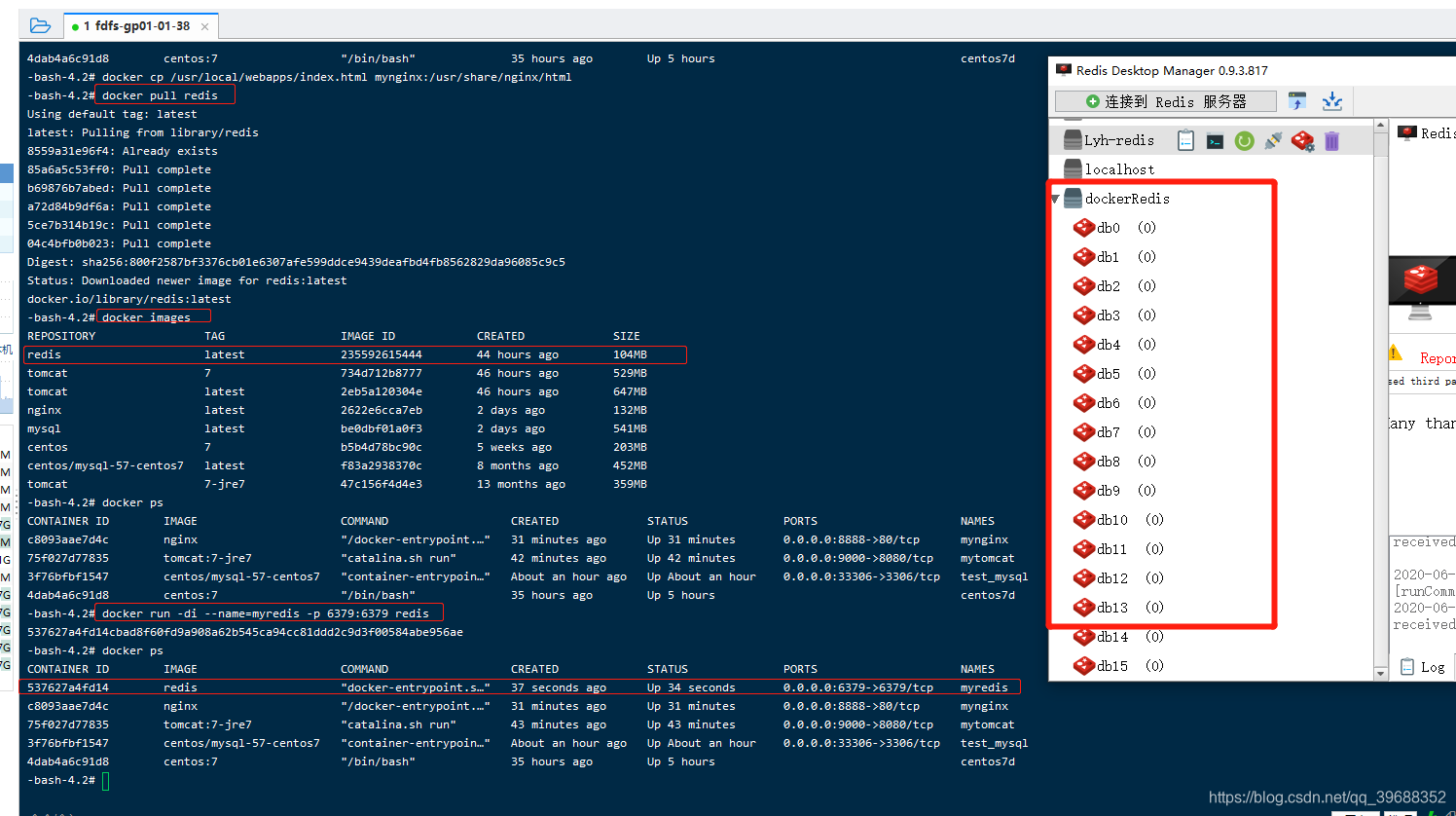1456x816 pixels.
Task: Click the open folder icon in terminal toolbar
Action: tap(40, 25)
